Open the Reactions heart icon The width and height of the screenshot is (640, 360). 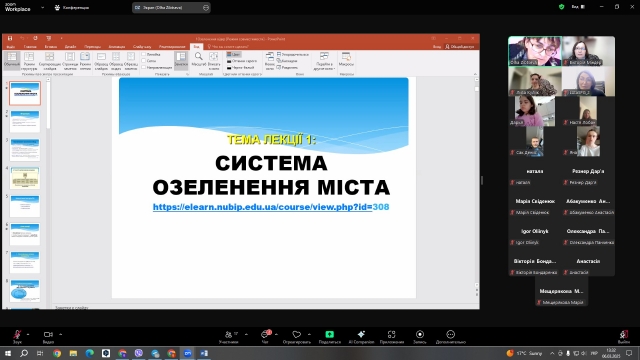(x=297, y=334)
